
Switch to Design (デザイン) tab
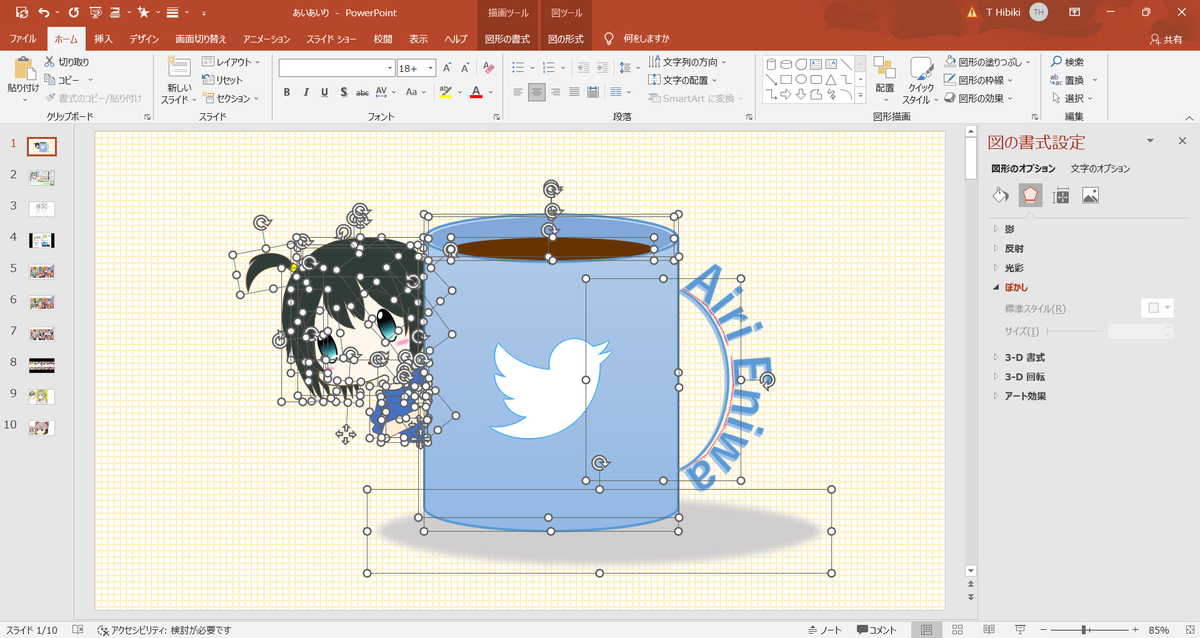point(143,39)
